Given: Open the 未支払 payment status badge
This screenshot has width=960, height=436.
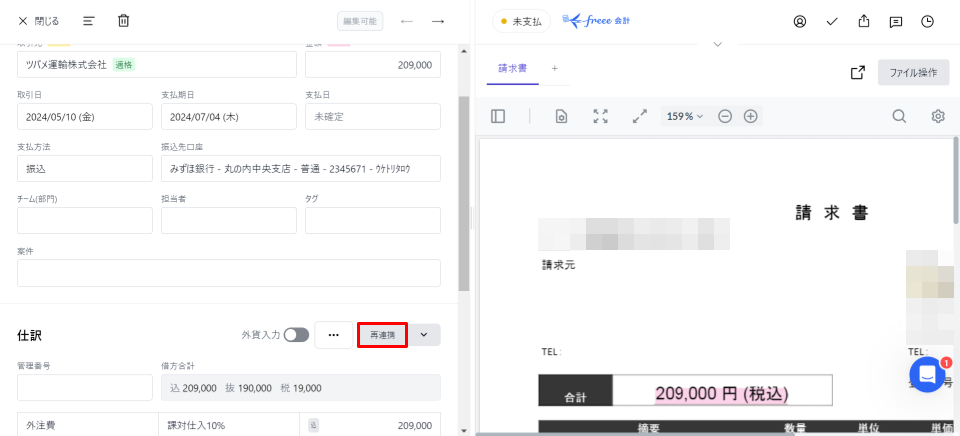Looking at the screenshot, I should pyautogui.click(x=521, y=21).
